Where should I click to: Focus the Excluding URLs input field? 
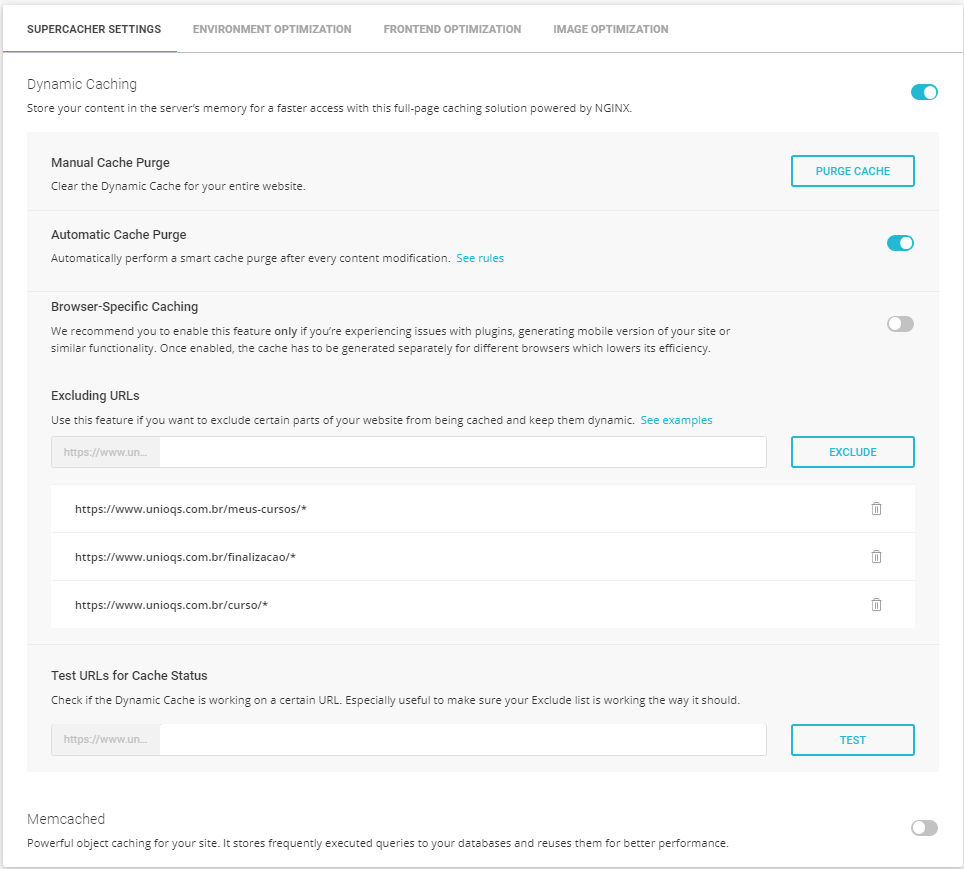[x=462, y=452]
